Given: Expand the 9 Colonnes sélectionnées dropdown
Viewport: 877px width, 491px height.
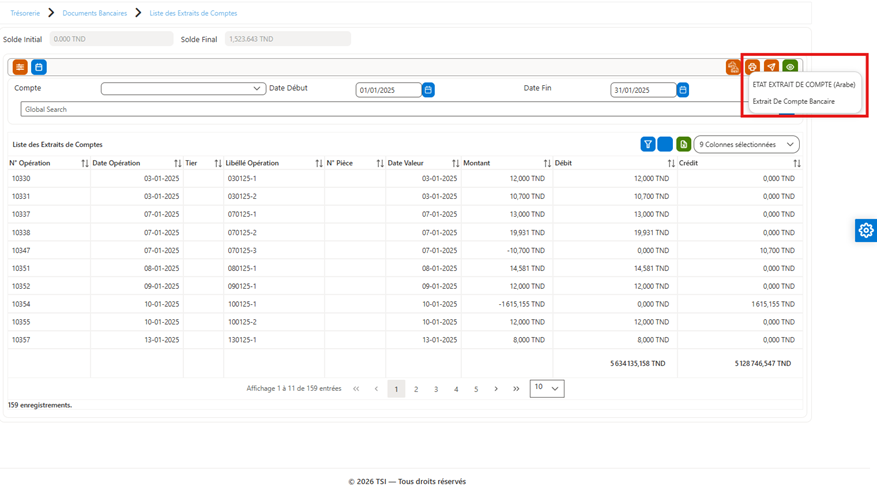Looking at the screenshot, I should 747,144.
